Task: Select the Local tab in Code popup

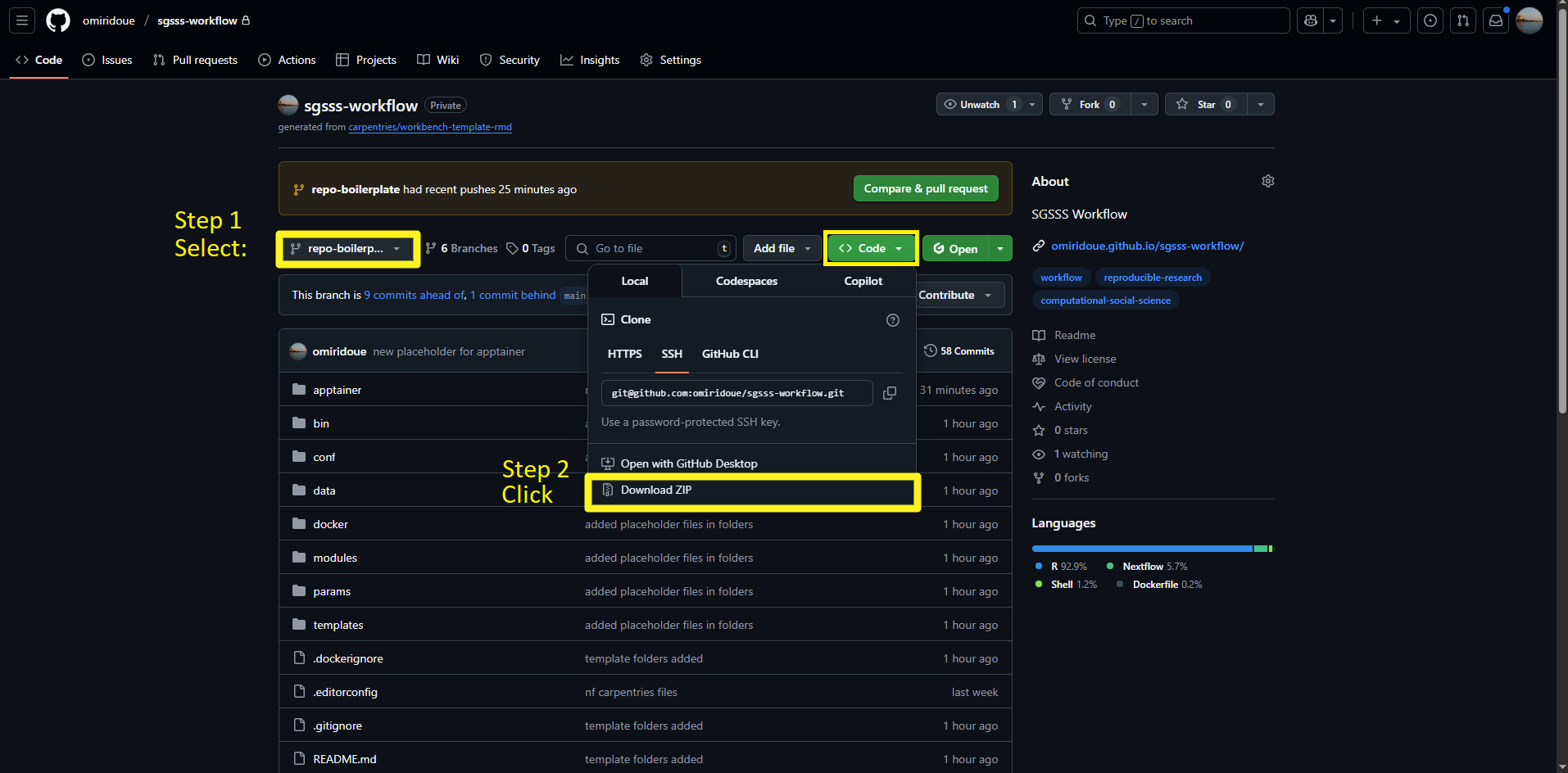Action: [635, 281]
